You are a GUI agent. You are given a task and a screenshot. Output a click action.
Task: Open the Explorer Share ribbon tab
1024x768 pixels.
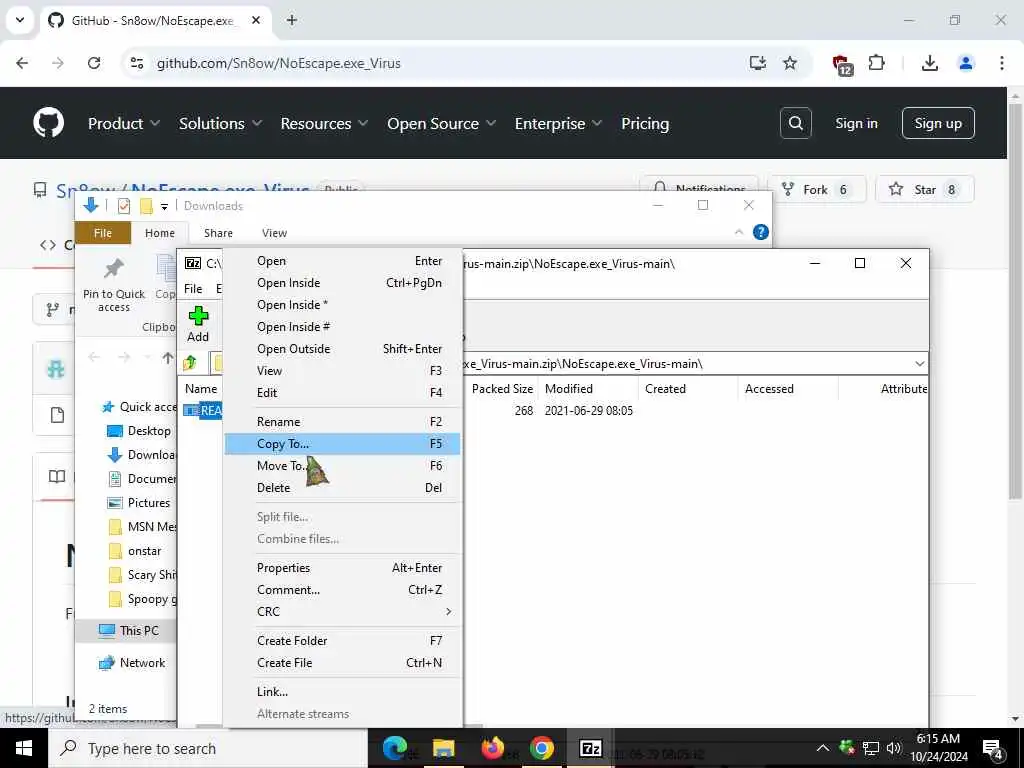click(x=218, y=233)
